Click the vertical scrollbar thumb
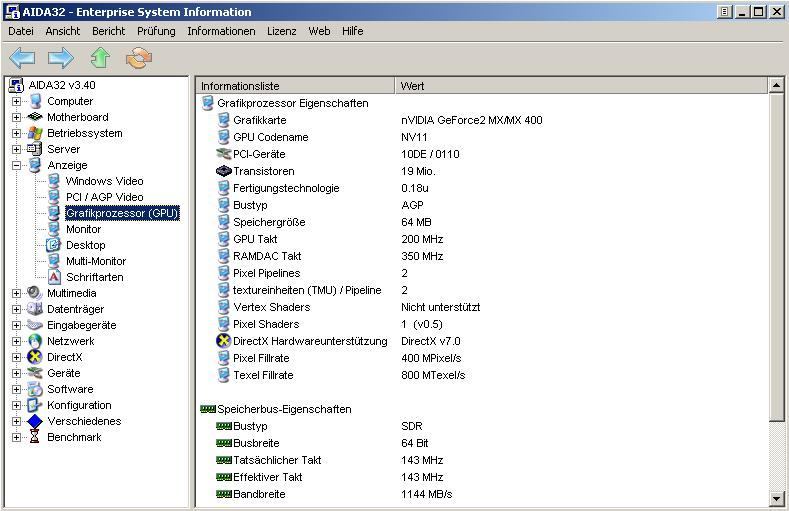The image size is (789, 511). 777,257
